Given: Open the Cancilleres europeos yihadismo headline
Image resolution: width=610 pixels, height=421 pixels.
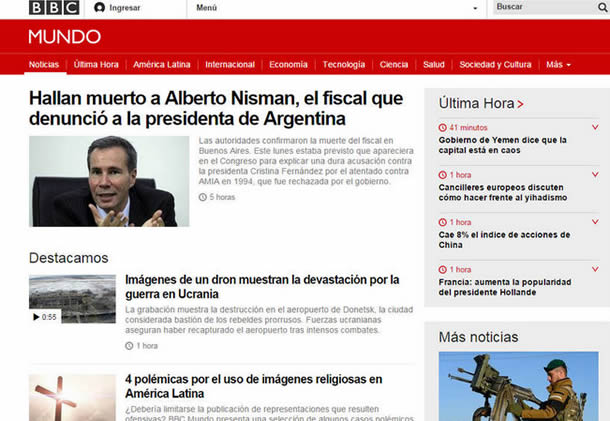Looking at the screenshot, I should (503, 193).
